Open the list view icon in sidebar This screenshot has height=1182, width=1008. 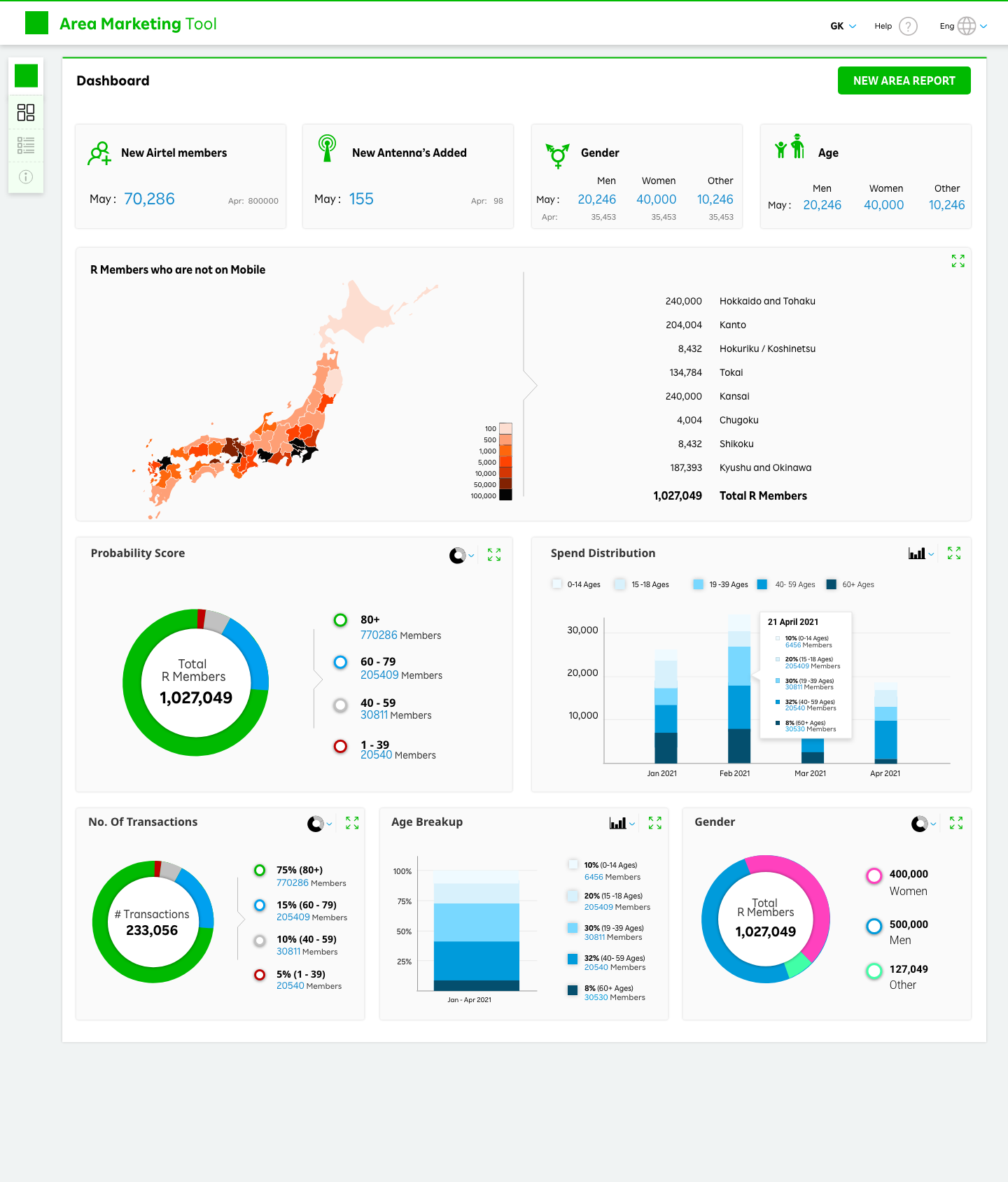[26, 146]
